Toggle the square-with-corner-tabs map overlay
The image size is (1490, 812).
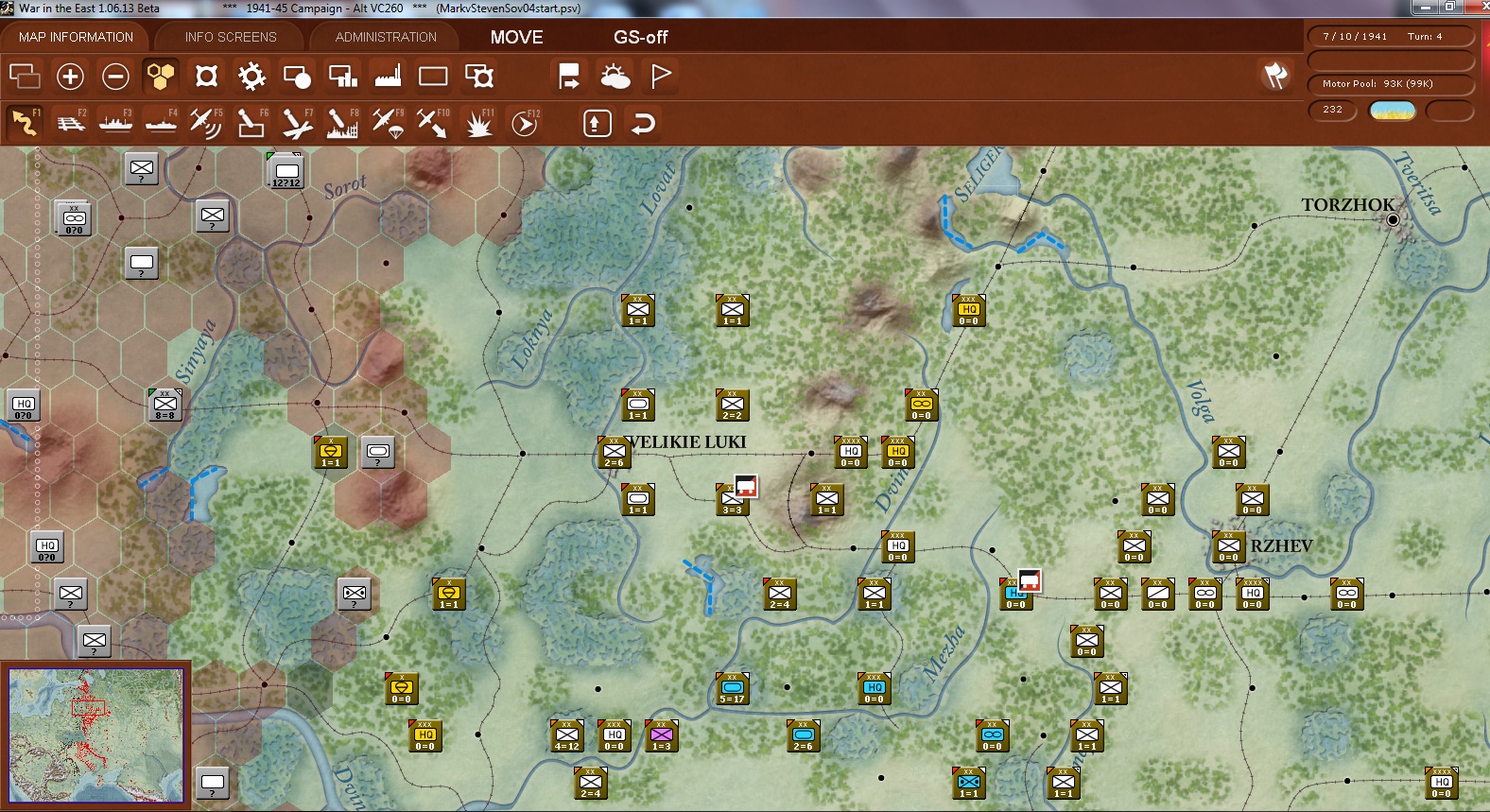(x=206, y=76)
